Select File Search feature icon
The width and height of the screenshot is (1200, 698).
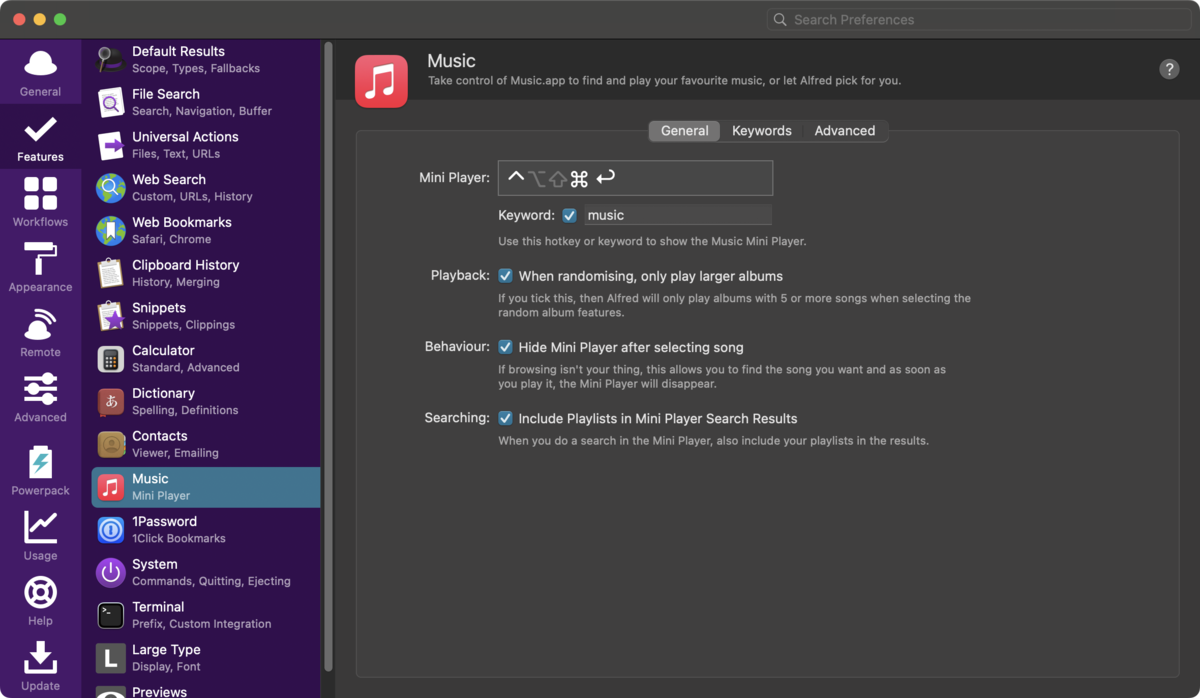pos(110,102)
